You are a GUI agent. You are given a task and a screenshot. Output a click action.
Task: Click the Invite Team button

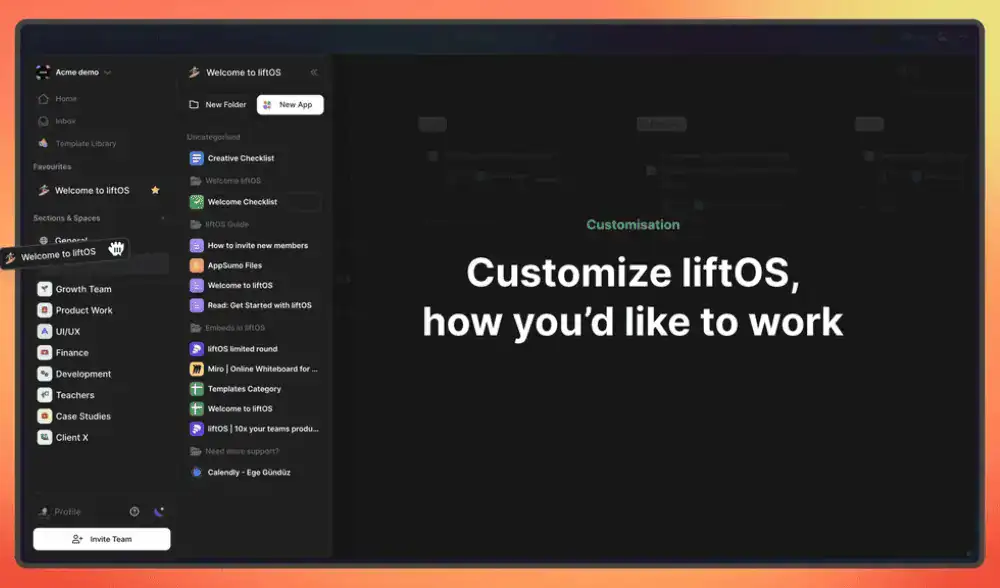coord(102,539)
